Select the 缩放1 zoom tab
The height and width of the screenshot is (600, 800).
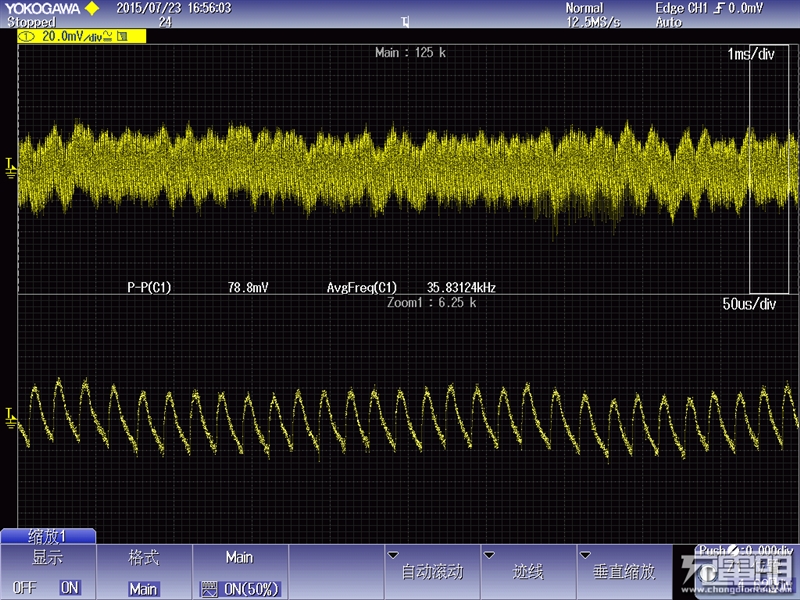point(48,536)
